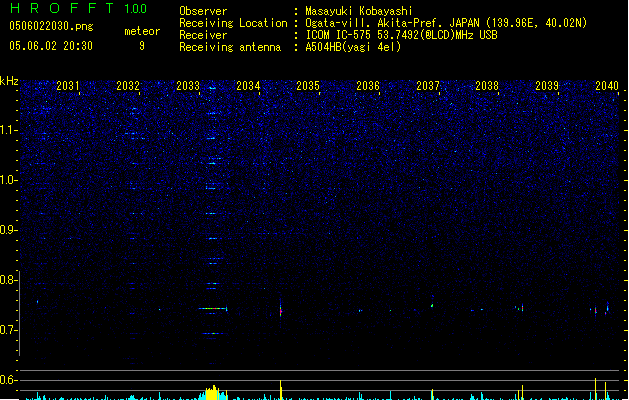This screenshot has width=629, height=400.
Task: Click the 0.9 kHz frequency label
Action: (8, 230)
